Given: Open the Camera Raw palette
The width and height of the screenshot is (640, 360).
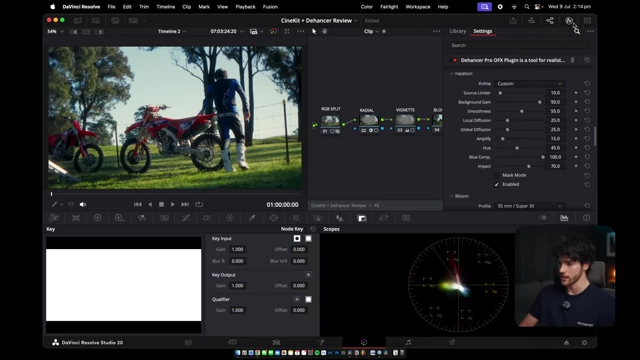Looking at the screenshot, I should tap(54, 218).
